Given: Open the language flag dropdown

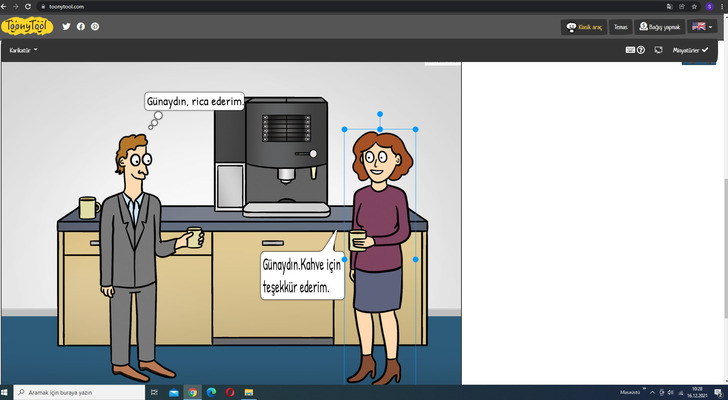Looking at the screenshot, I should (702, 27).
